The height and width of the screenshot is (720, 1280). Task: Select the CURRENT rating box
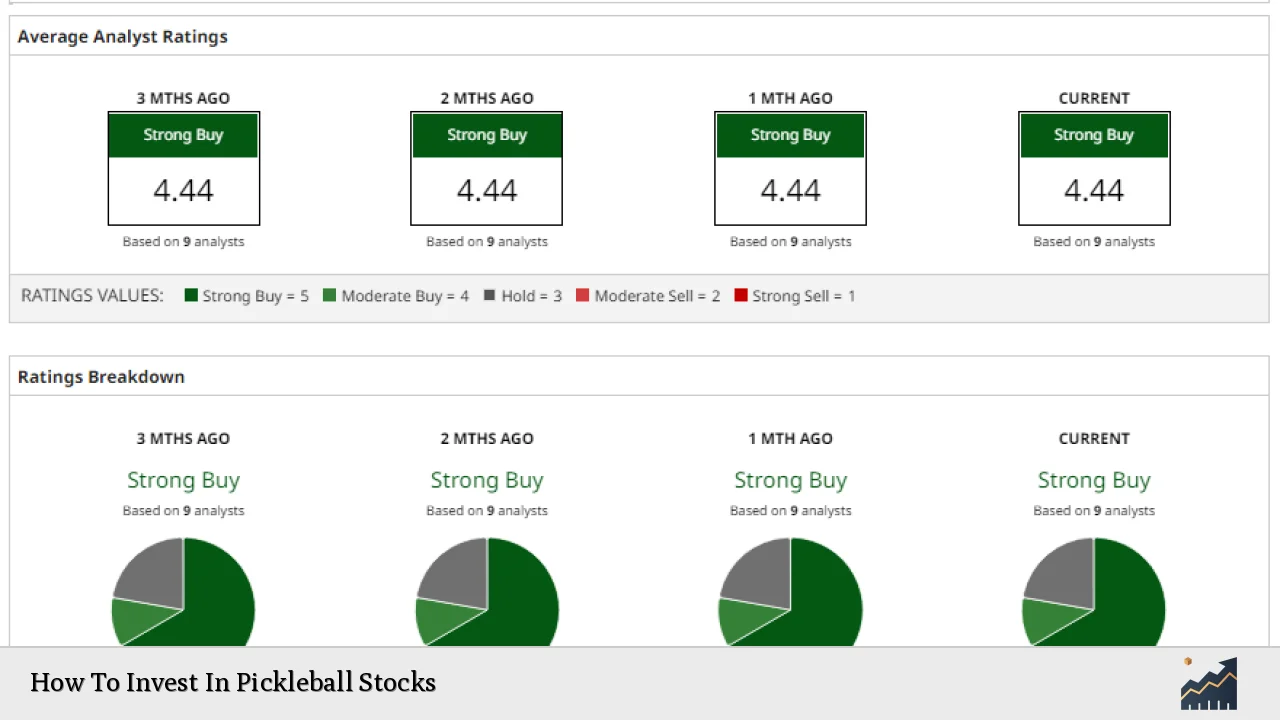(x=1094, y=168)
